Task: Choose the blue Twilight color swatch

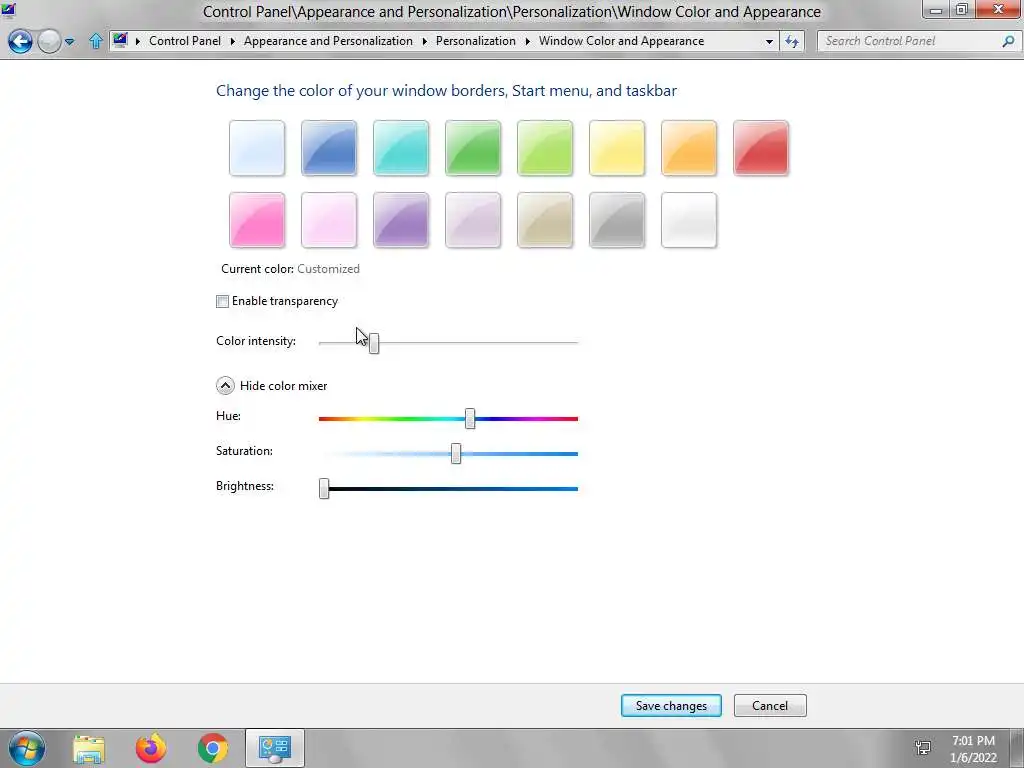Action: (328, 148)
